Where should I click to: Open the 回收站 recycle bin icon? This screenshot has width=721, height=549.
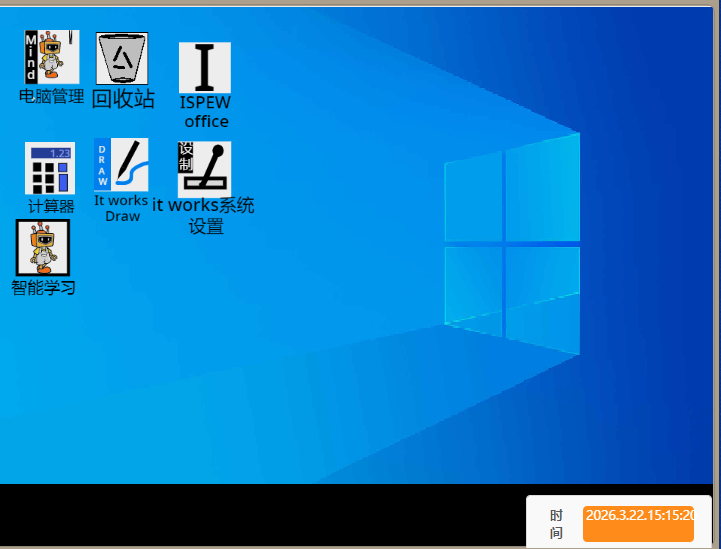[x=122, y=59]
